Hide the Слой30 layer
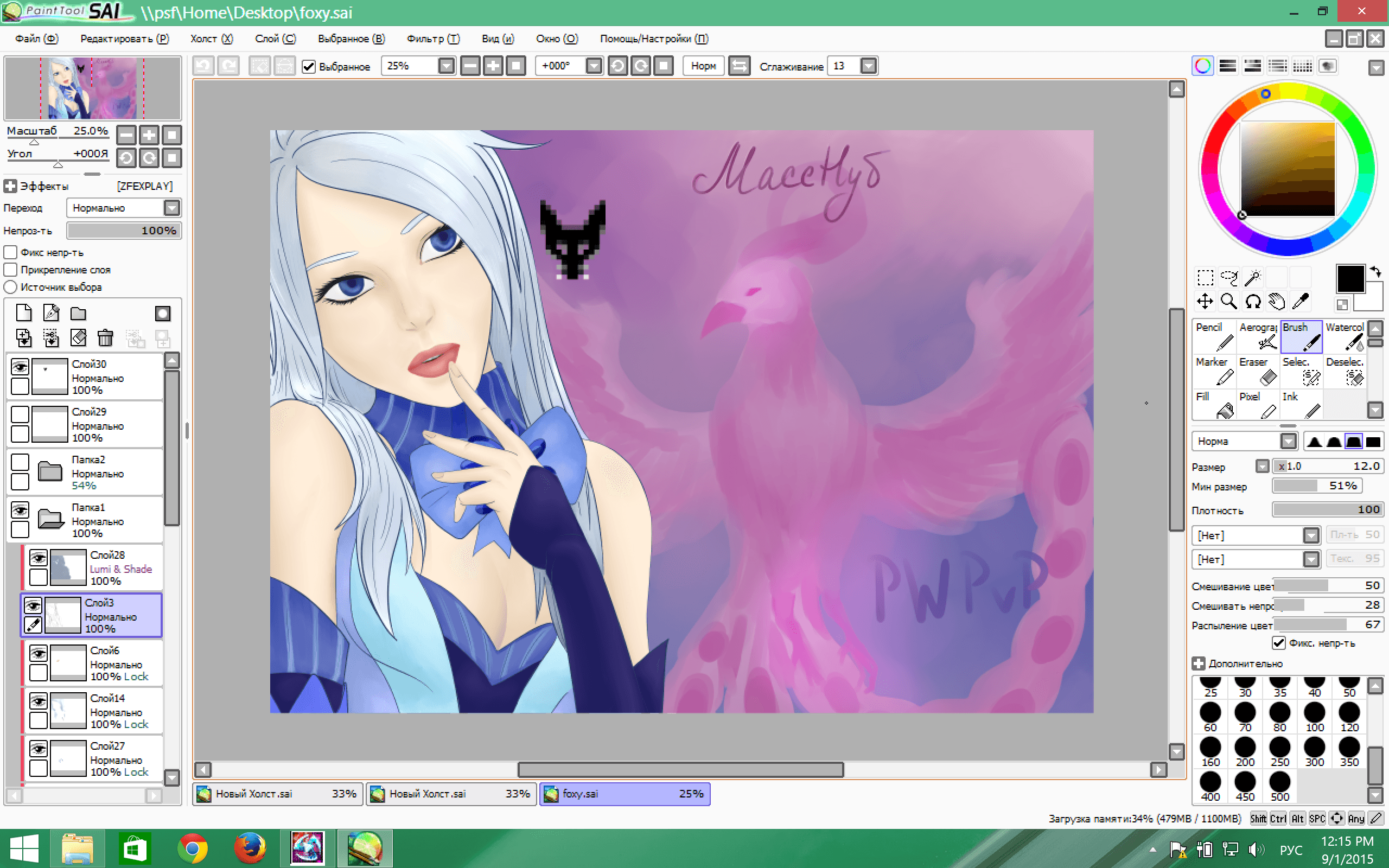The height and width of the screenshot is (868, 1389). 20,366
